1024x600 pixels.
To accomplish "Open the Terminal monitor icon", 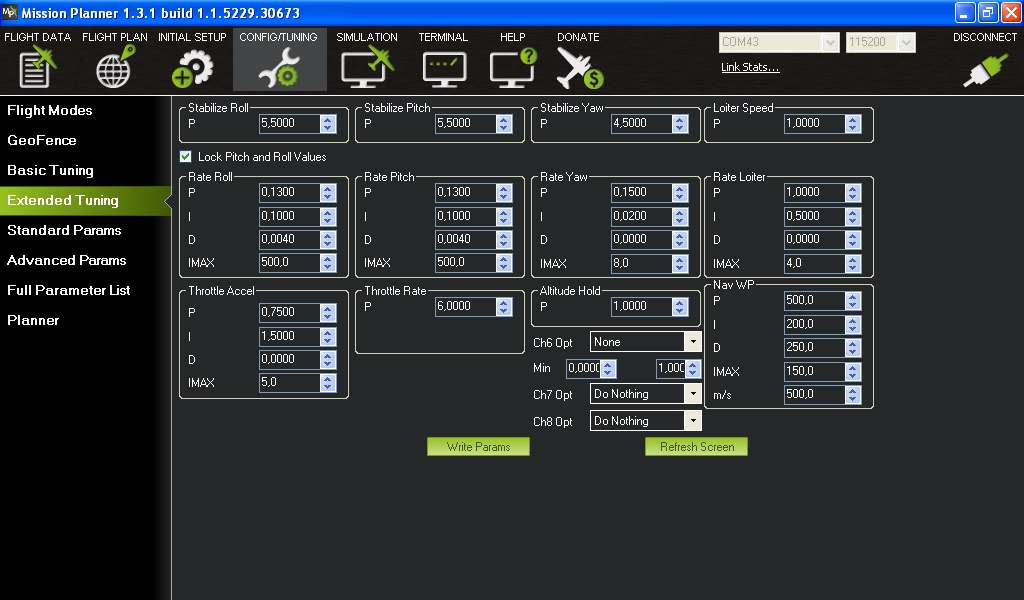I will tap(444, 69).
